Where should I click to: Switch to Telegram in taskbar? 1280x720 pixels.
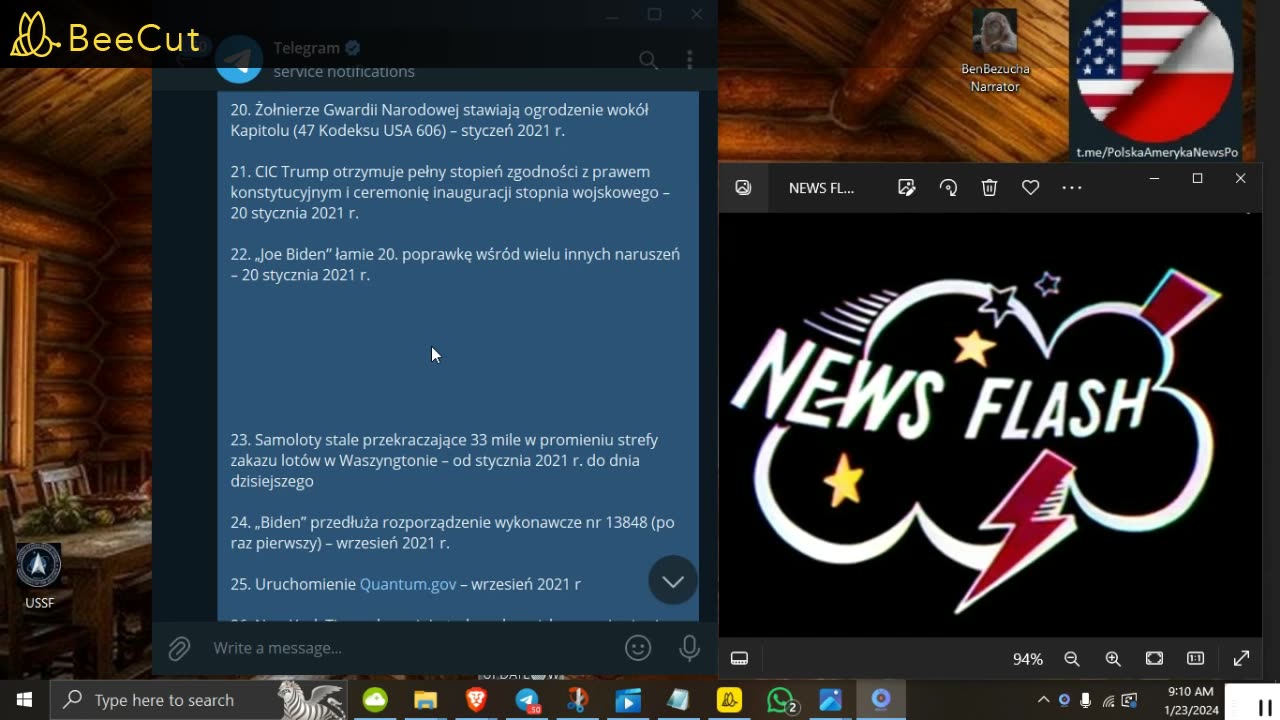click(x=527, y=700)
